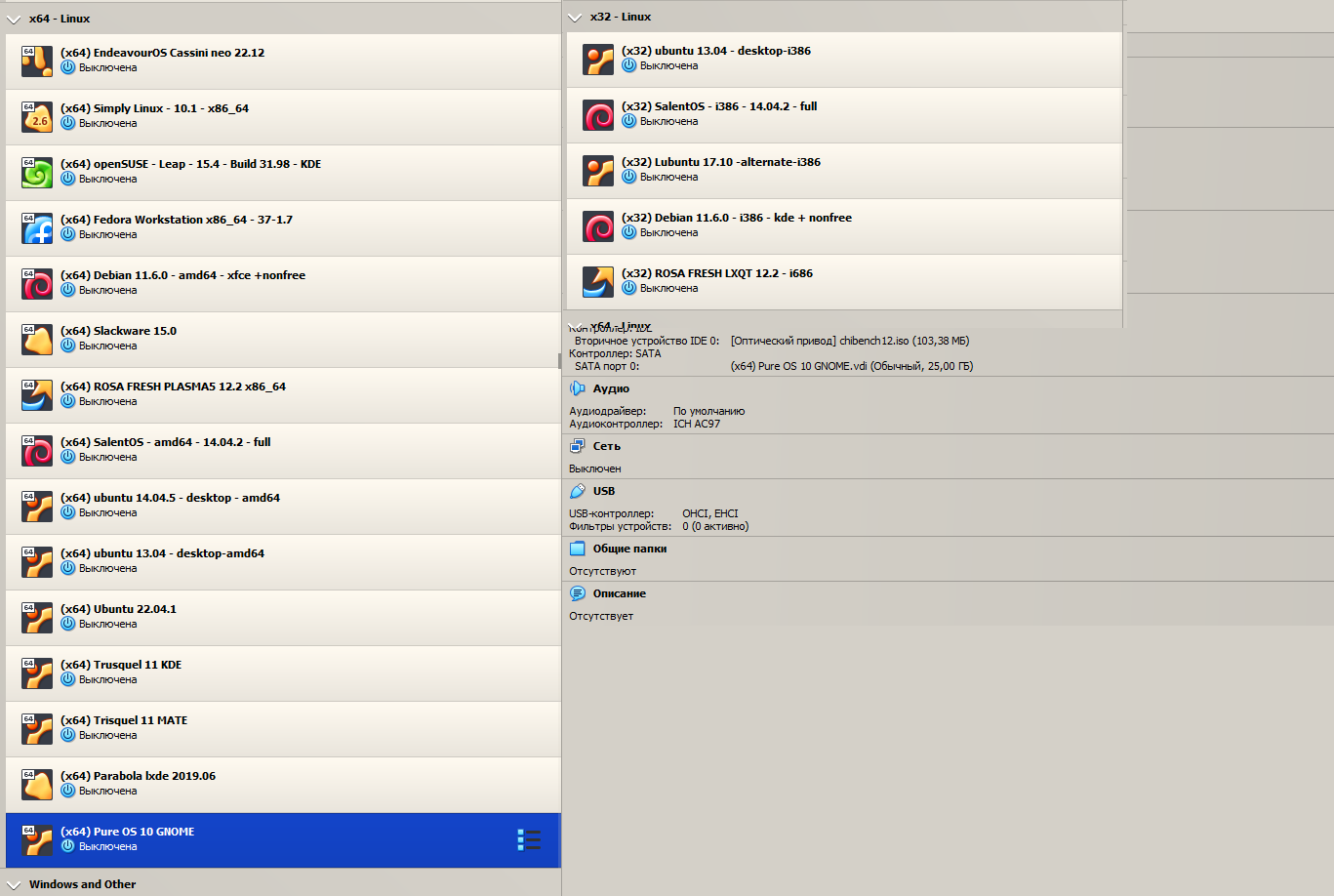Click the OHCI, EHCI controller value
This screenshot has width=1334, height=896.
tap(710, 513)
